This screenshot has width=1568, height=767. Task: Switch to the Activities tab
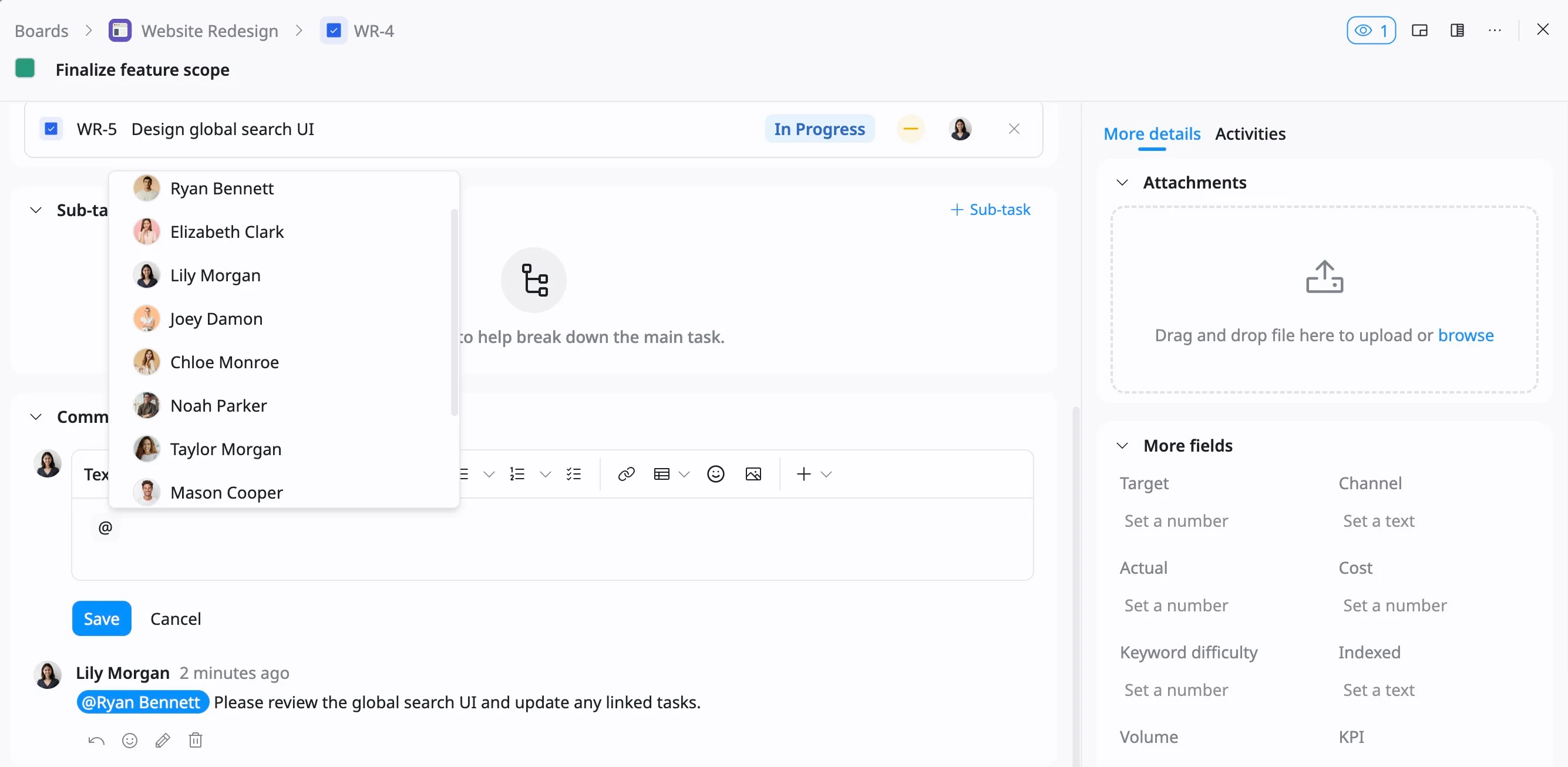pyautogui.click(x=1250, y=134)
